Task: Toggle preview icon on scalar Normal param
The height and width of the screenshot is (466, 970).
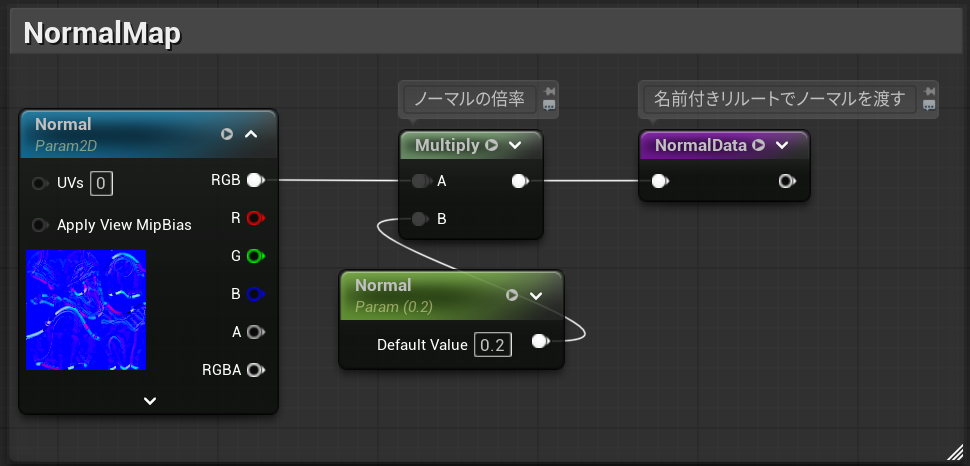Action: [512, 295]
